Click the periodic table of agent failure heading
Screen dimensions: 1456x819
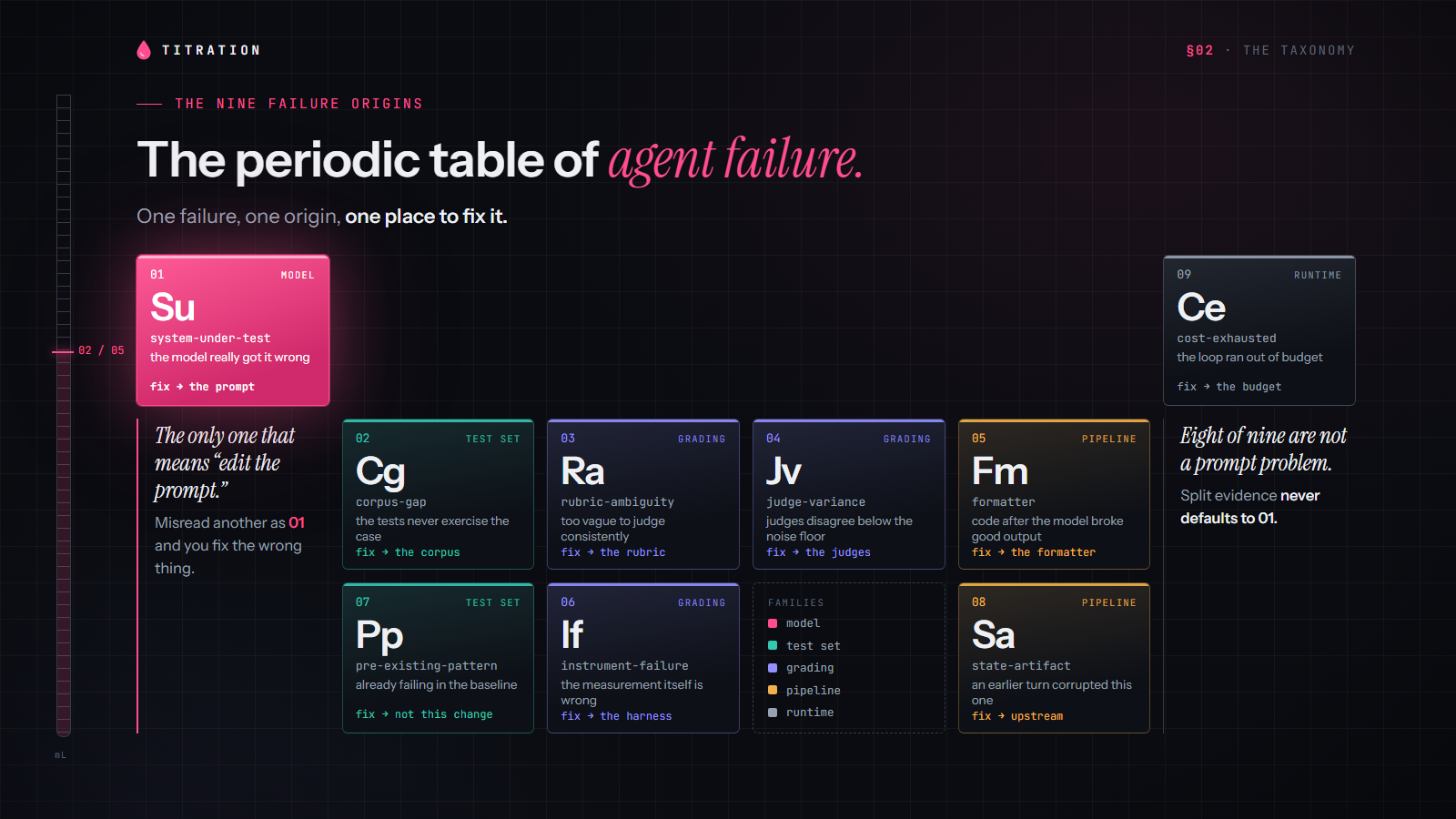point(500,159)
